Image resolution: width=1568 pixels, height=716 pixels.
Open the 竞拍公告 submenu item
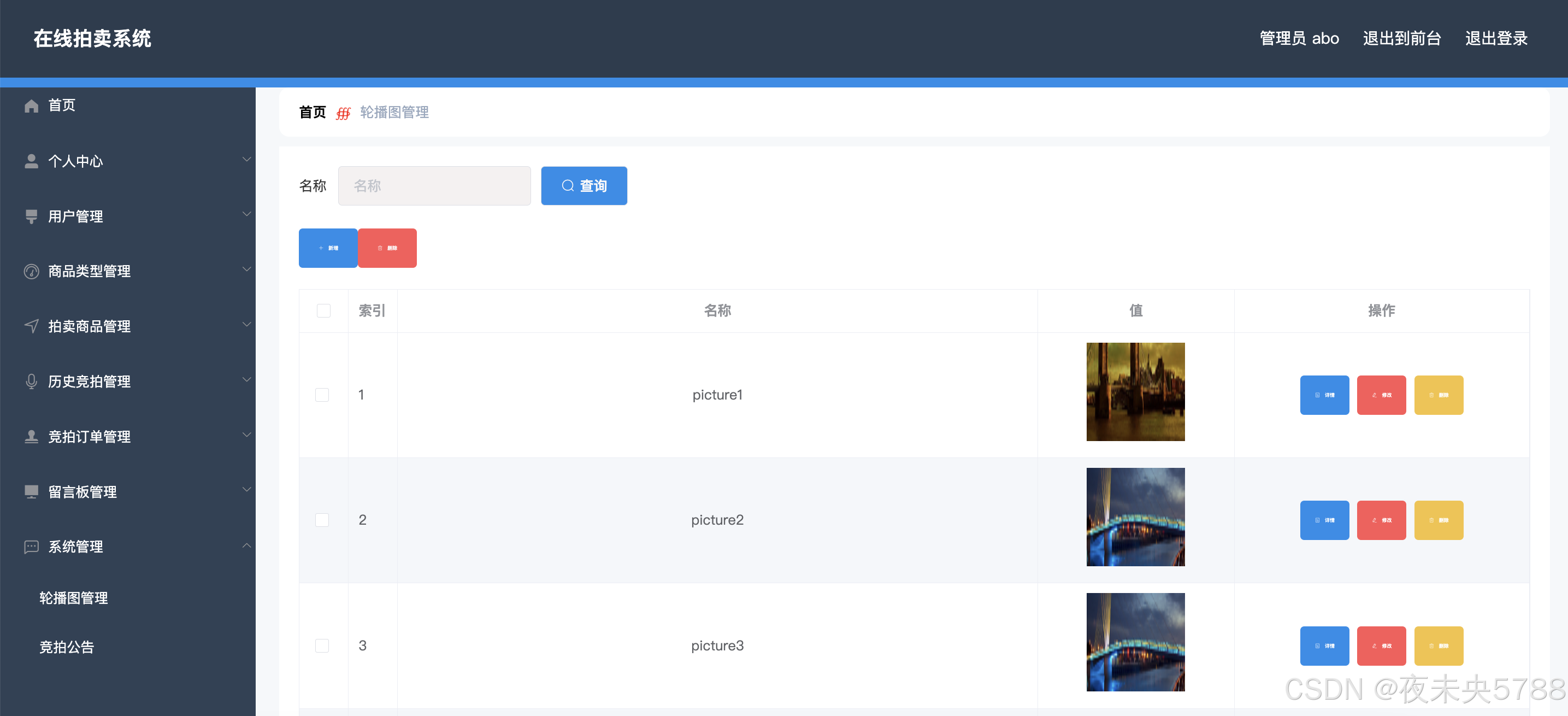(67, 647)
